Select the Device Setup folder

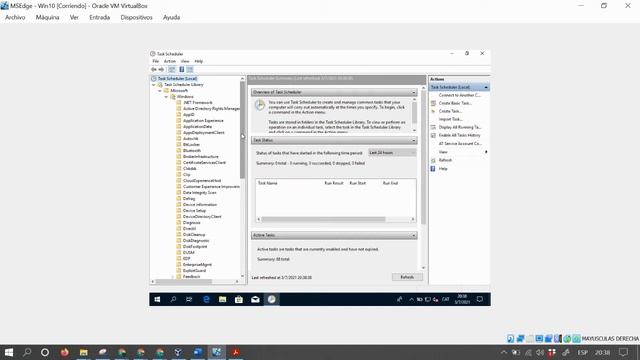point(194,211)
